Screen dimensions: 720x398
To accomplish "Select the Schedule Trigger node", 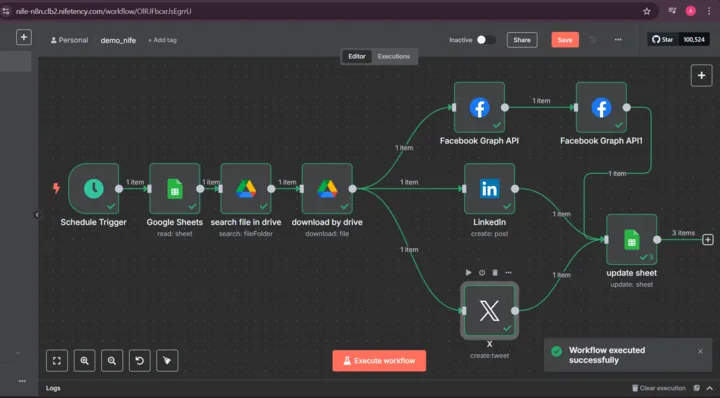I will pos(94,189).
